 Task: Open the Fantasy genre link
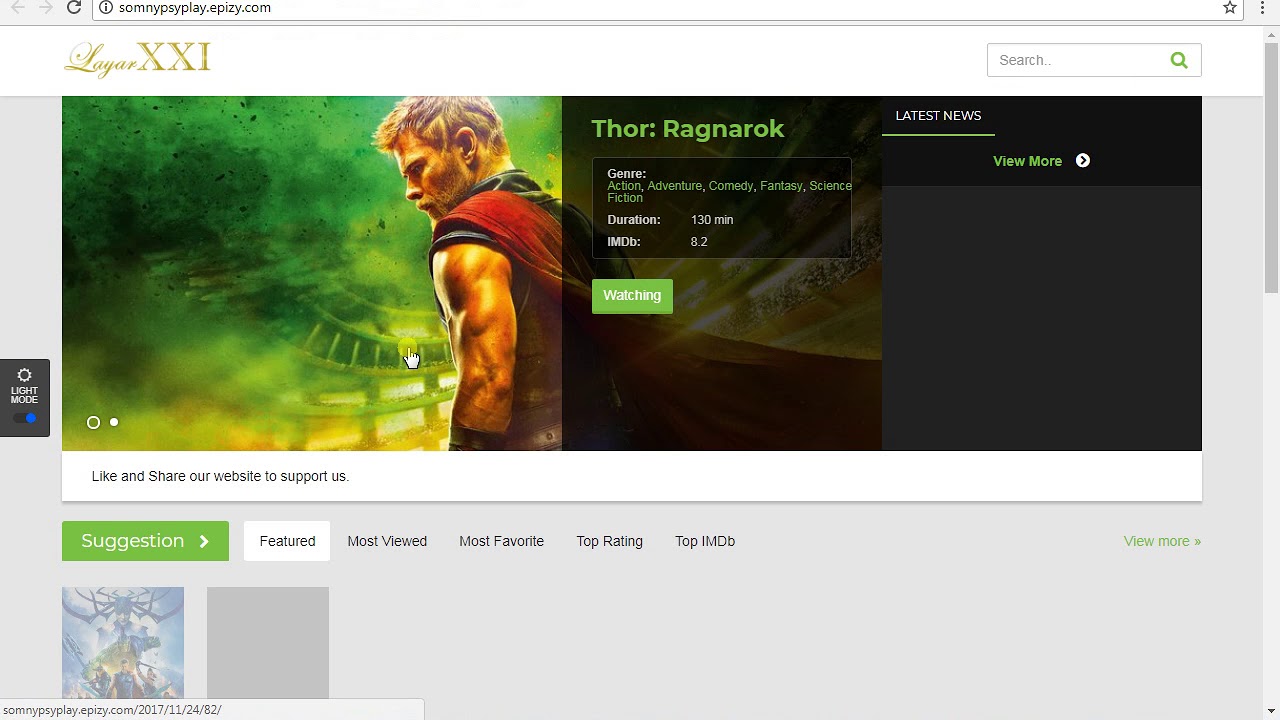(781, 186)
